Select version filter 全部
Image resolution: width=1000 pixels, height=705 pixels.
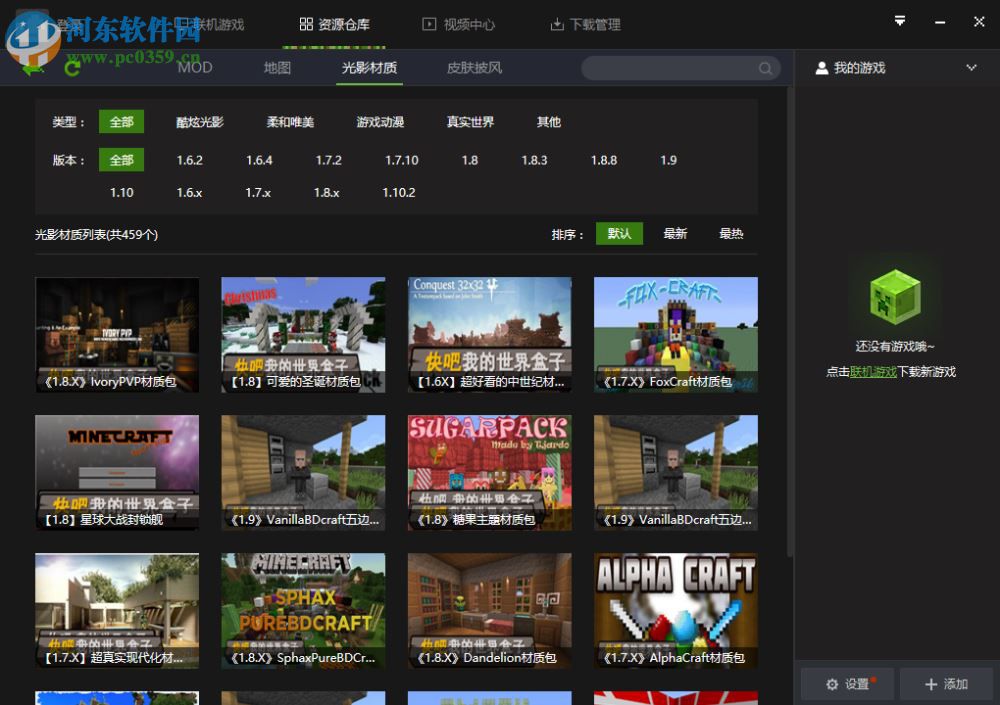click(x=121, y=160)
